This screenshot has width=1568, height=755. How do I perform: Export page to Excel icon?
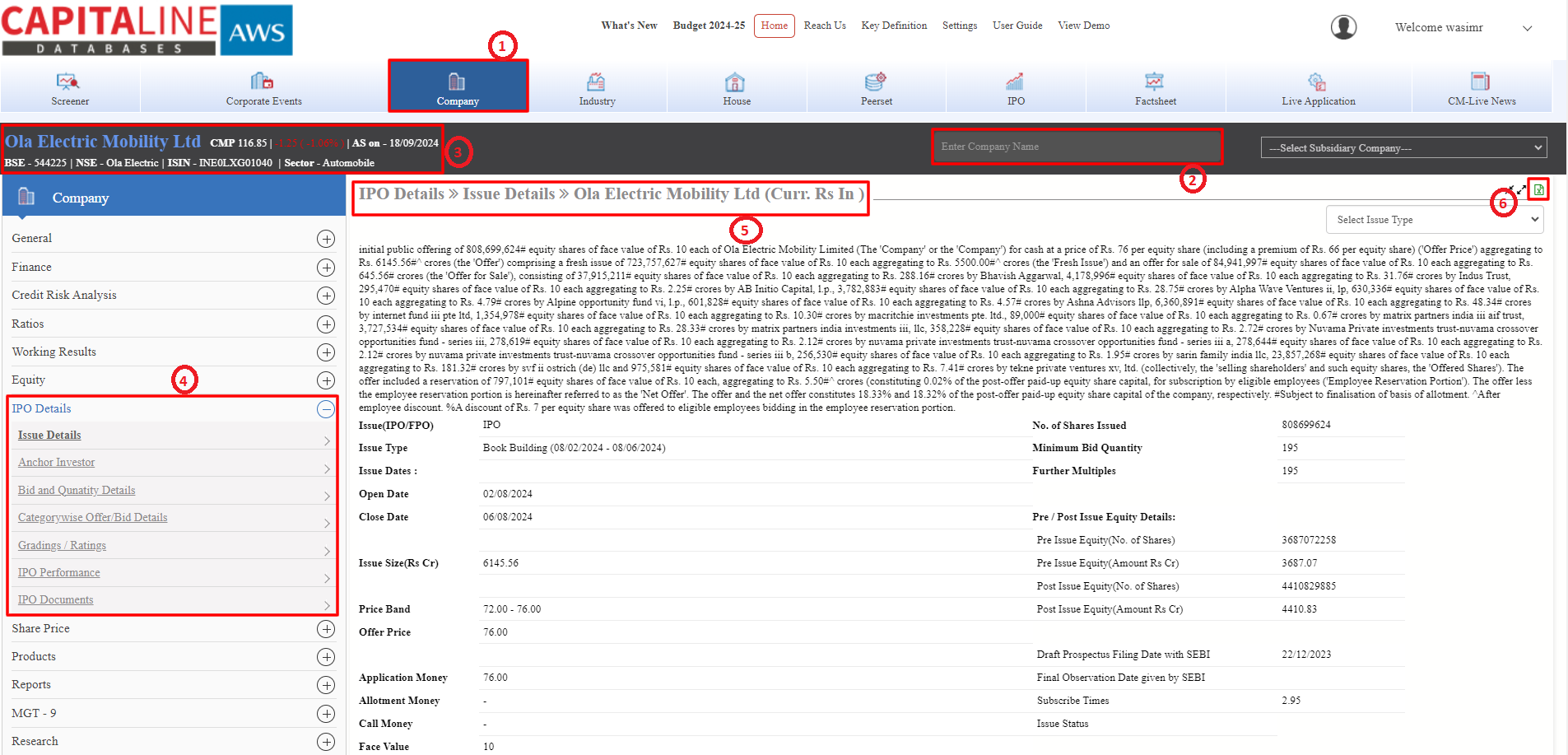tap(1538, 189)
